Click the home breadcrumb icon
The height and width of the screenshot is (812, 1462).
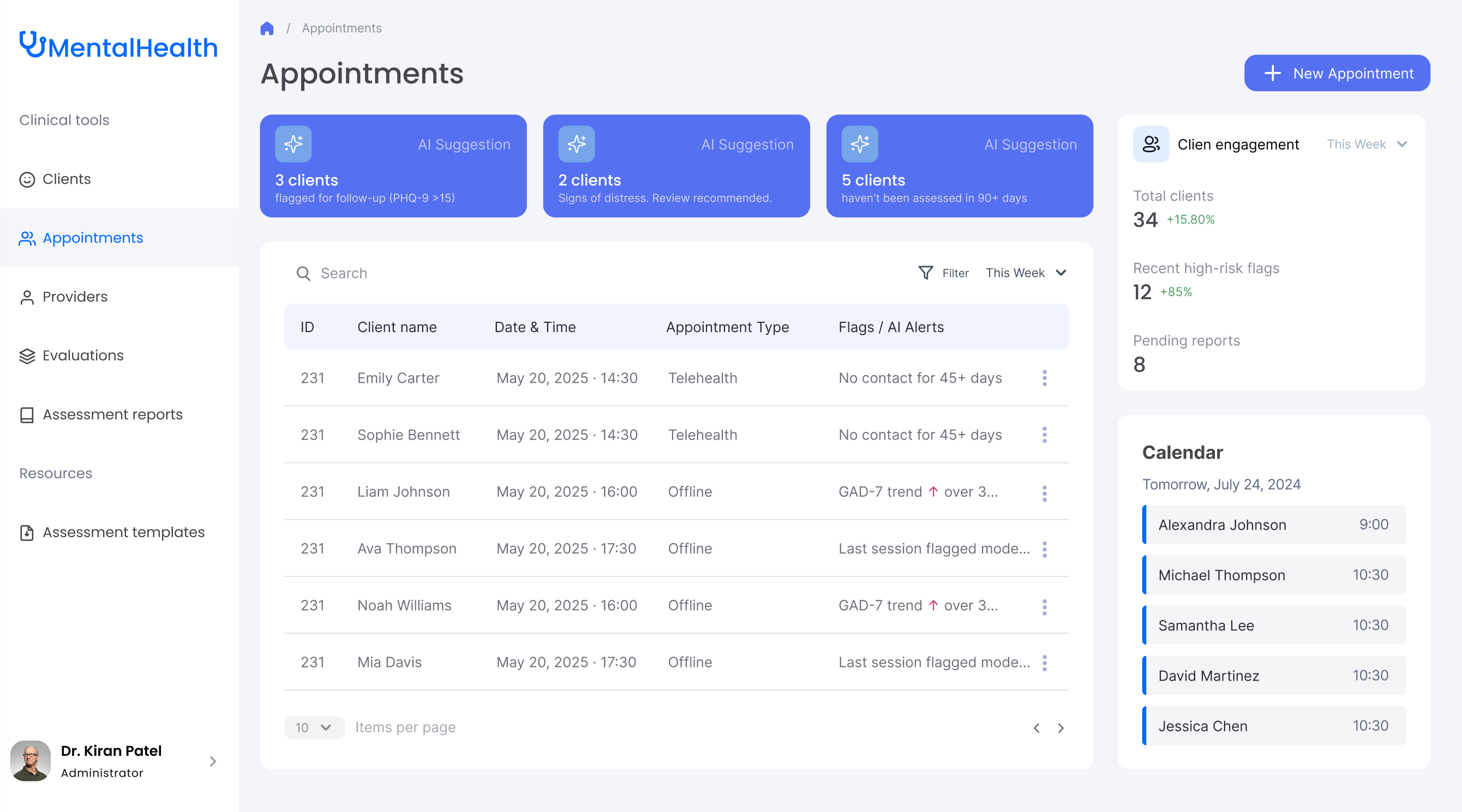click(267, 28)
